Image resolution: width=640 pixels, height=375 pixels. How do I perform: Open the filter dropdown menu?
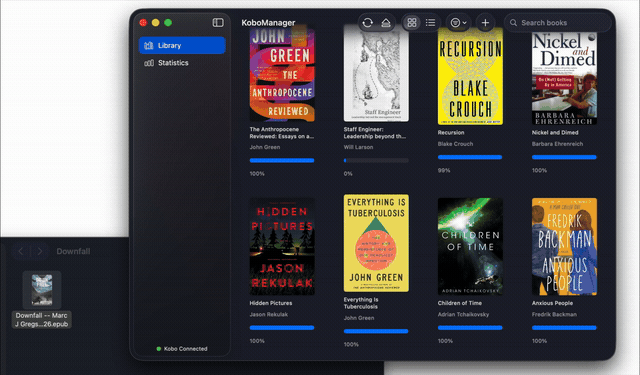click(x=458, y=23)
